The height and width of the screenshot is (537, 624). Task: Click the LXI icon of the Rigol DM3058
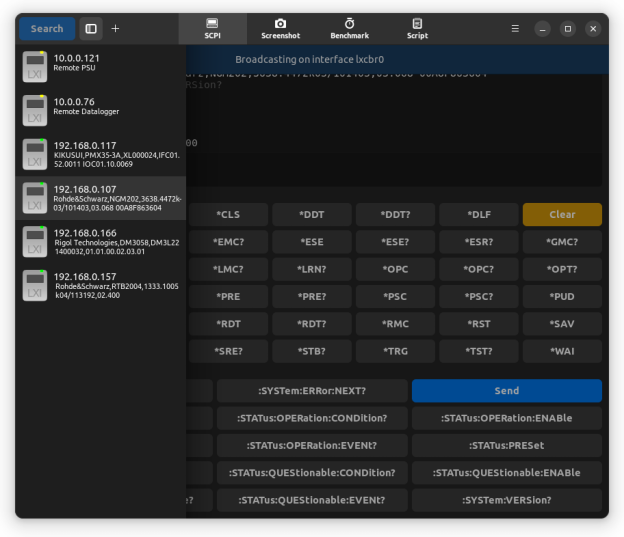coord(35,241)
